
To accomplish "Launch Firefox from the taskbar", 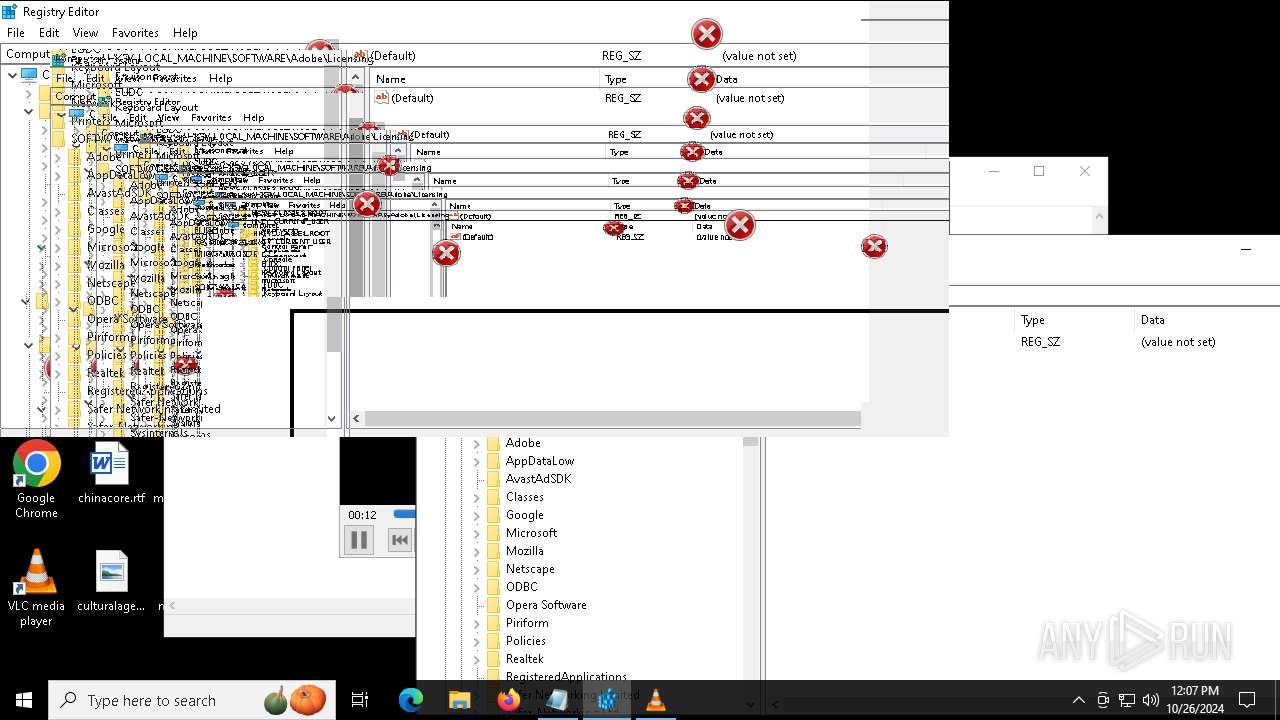I will tap(508, 700).
